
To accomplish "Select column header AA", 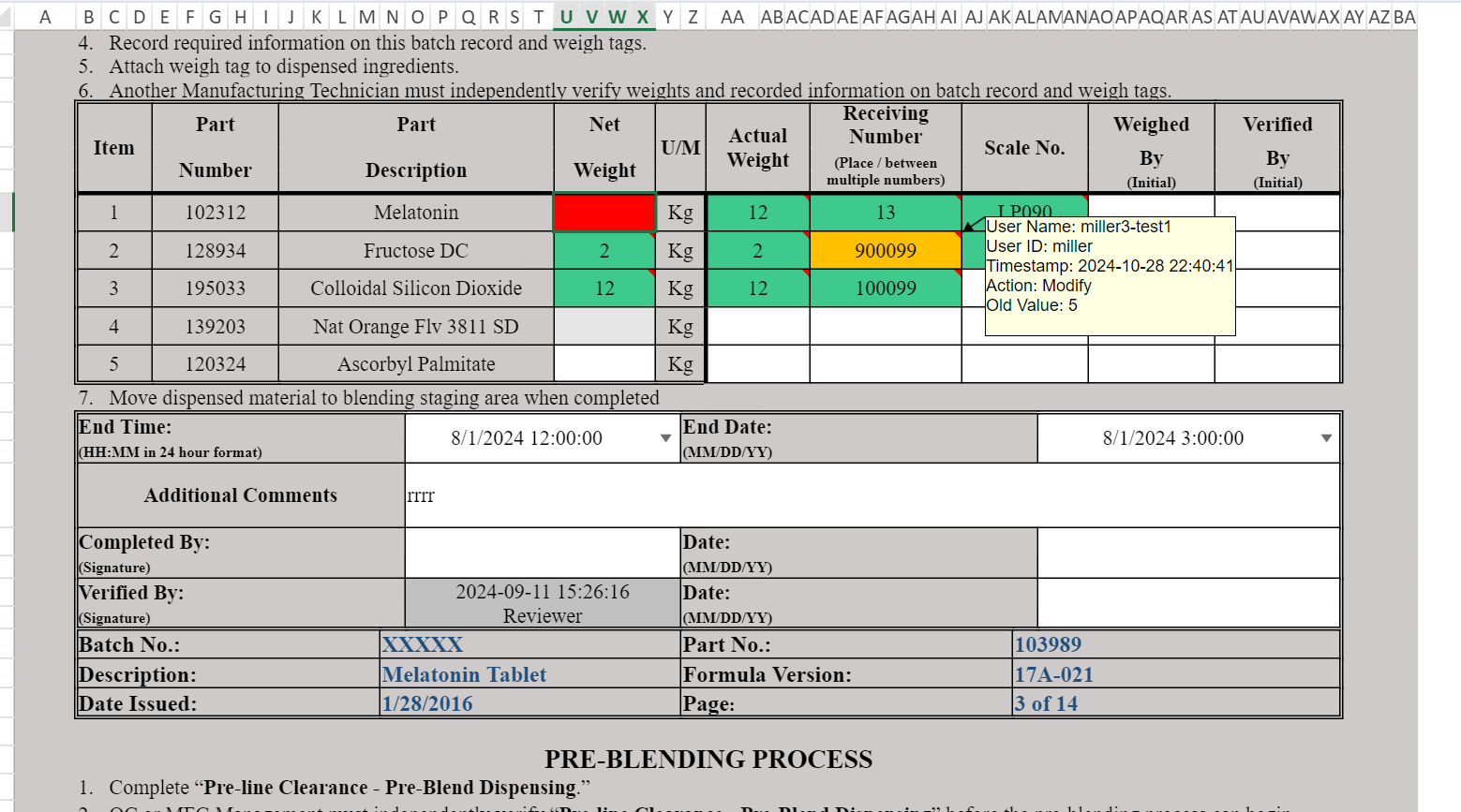I will tap(732, 17).
